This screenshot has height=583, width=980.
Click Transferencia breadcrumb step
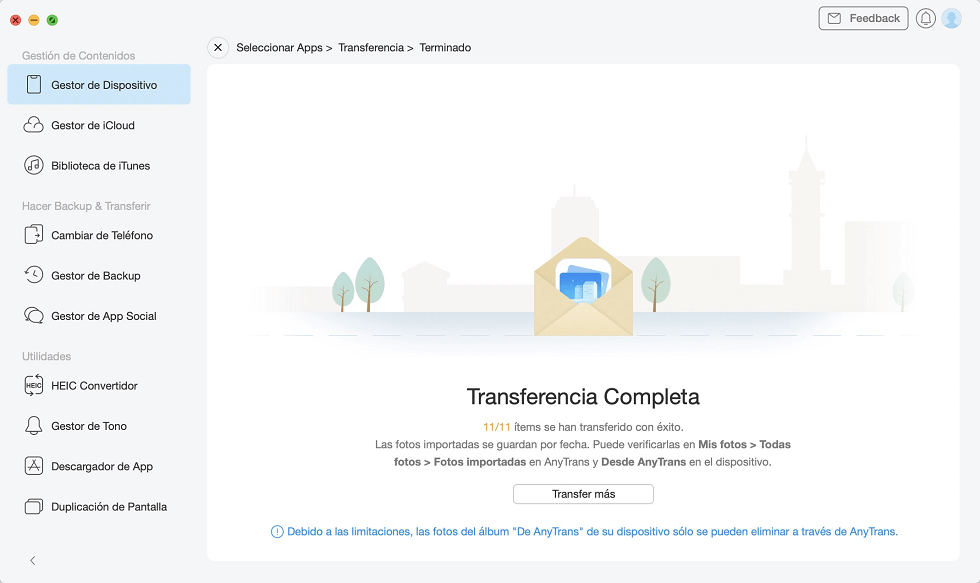(x=371, y=47)
